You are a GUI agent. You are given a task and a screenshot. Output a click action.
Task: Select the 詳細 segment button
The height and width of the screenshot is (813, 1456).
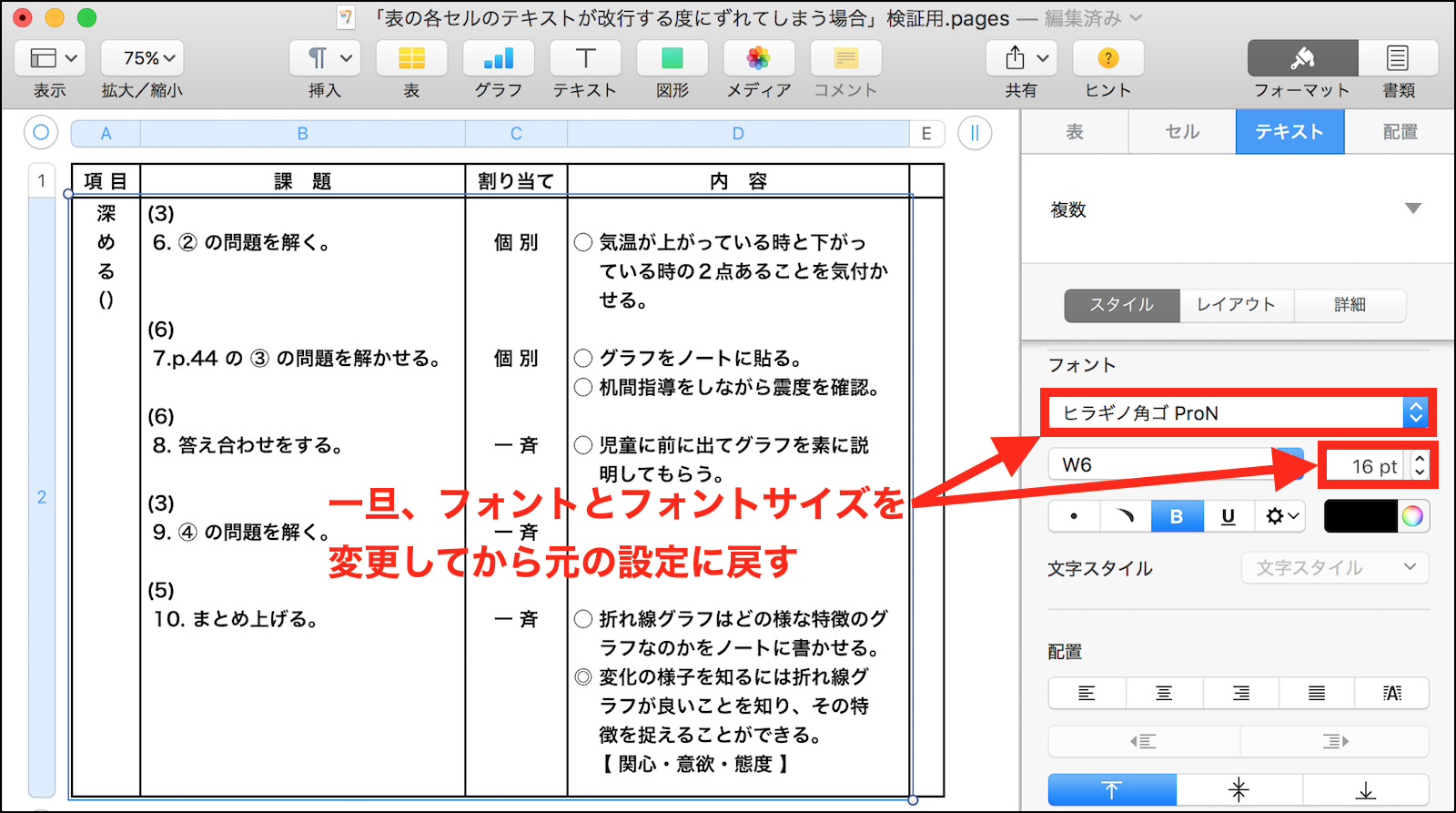coord(1350,305)
